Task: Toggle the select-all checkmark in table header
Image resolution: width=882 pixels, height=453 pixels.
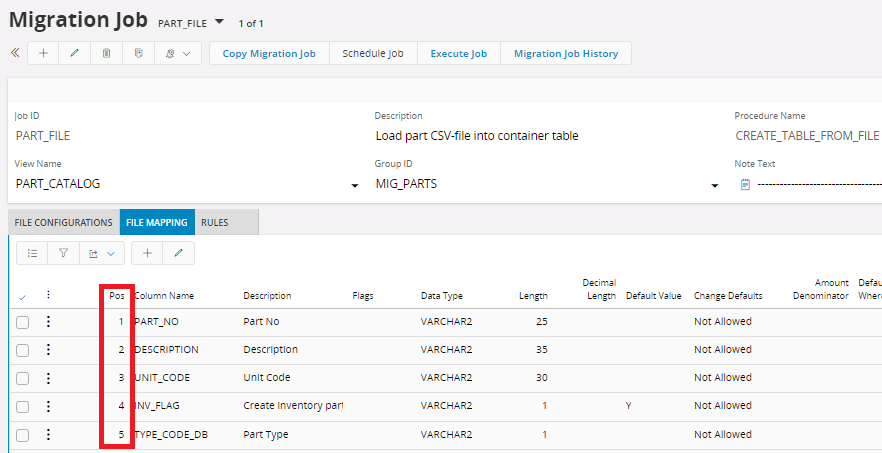Action: point(22,297)
